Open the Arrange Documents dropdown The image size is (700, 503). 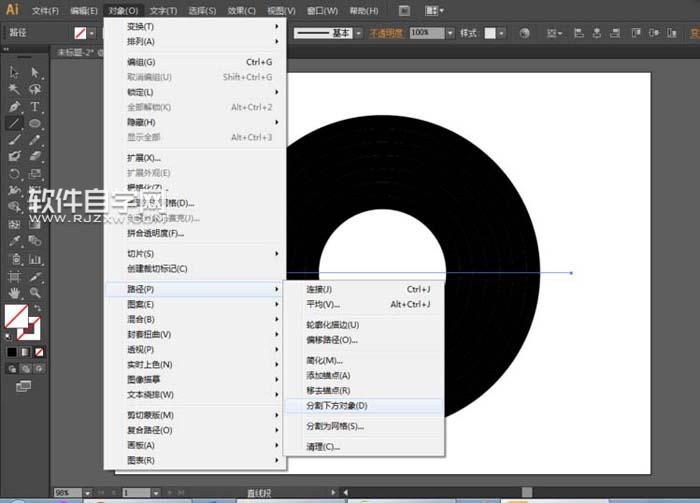click(434, 10)
